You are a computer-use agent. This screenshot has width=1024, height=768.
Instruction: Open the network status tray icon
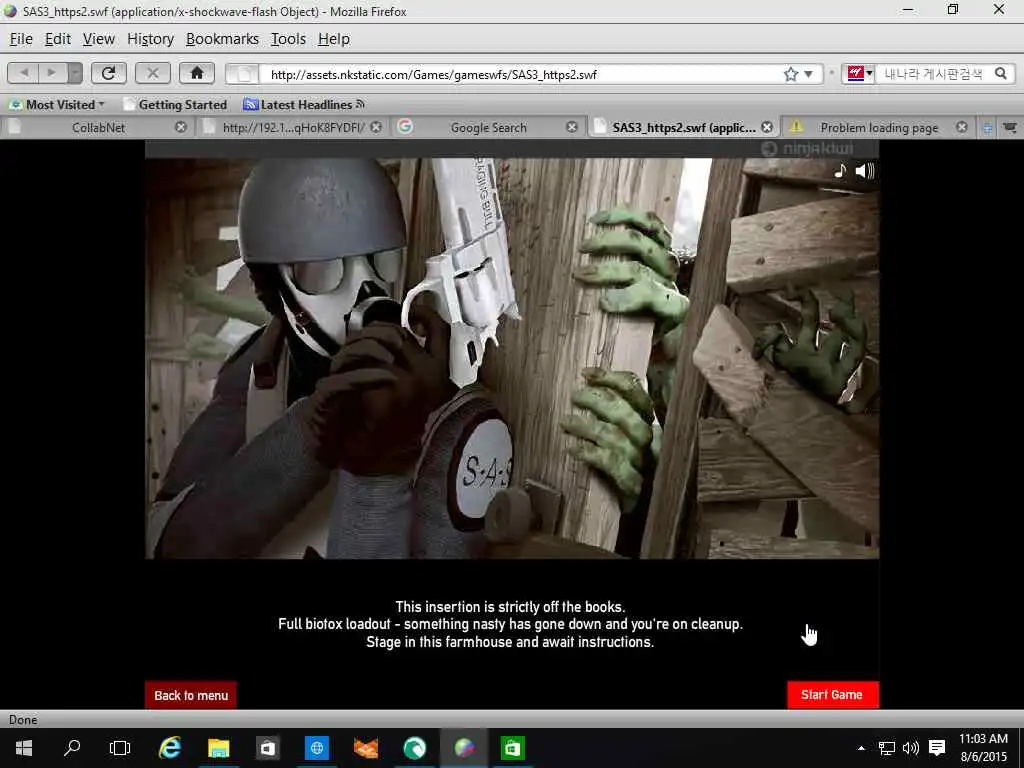886,748
